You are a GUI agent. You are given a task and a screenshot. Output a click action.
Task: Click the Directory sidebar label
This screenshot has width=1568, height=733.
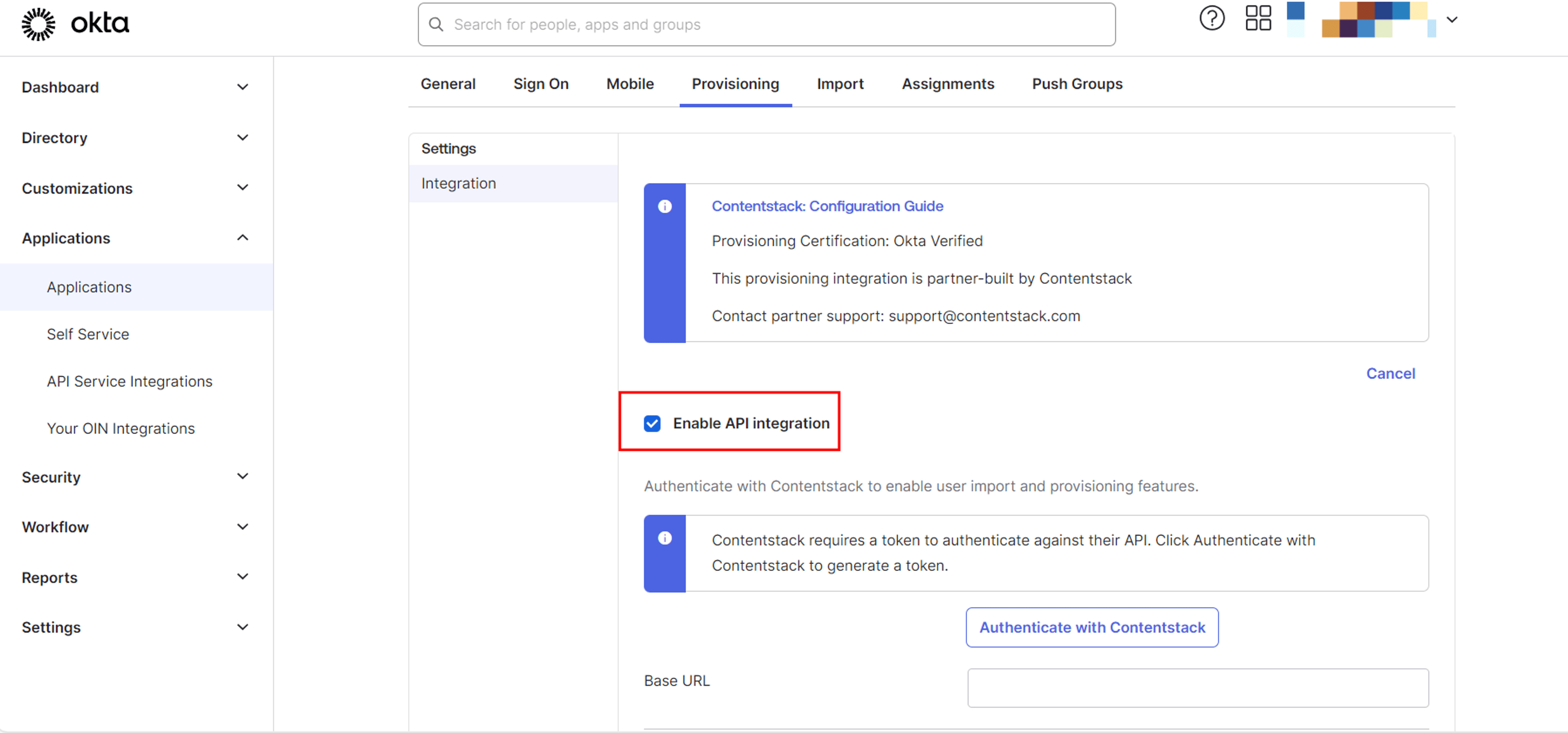point(54,138)
